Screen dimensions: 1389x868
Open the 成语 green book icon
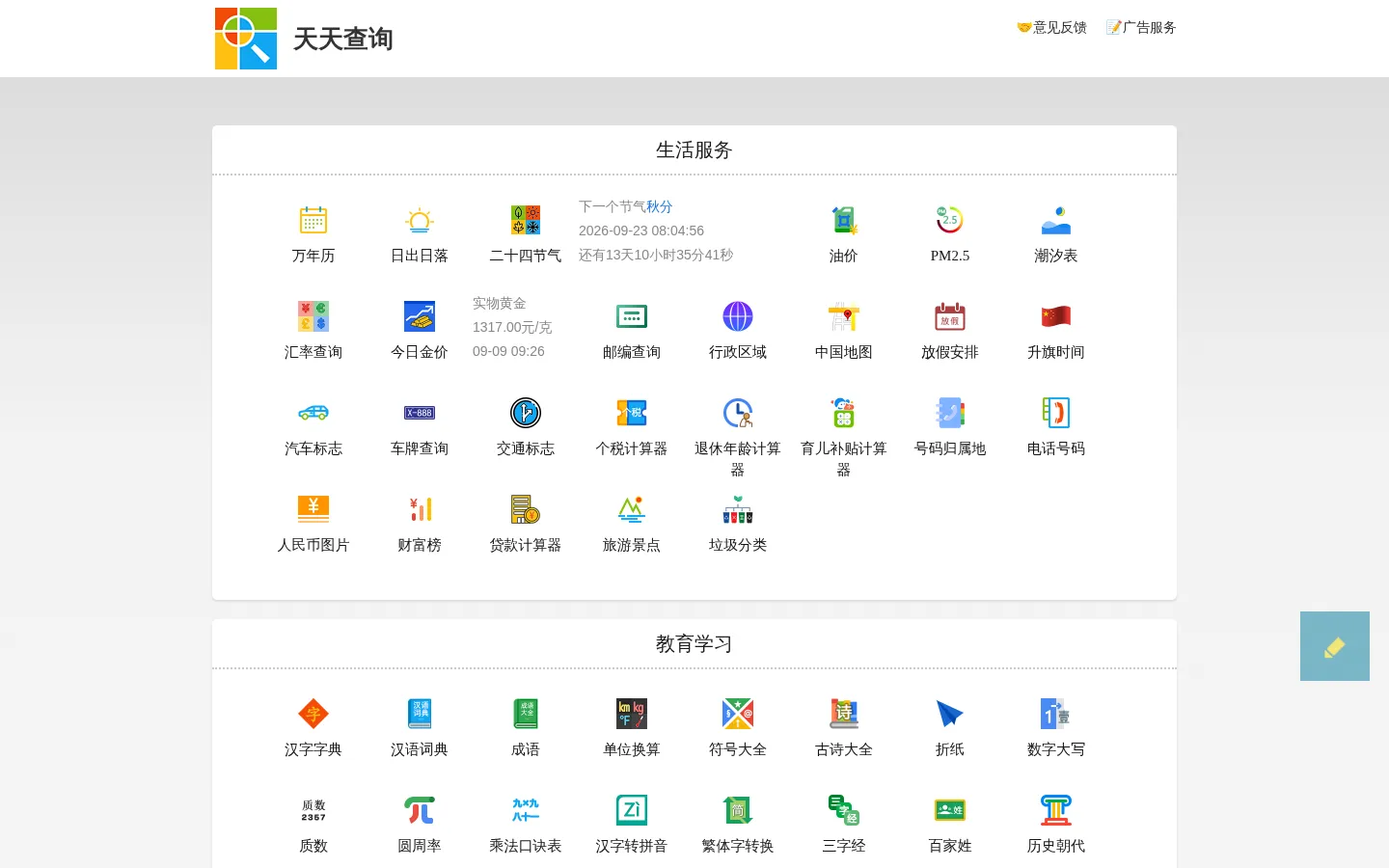tap(526, 714)
